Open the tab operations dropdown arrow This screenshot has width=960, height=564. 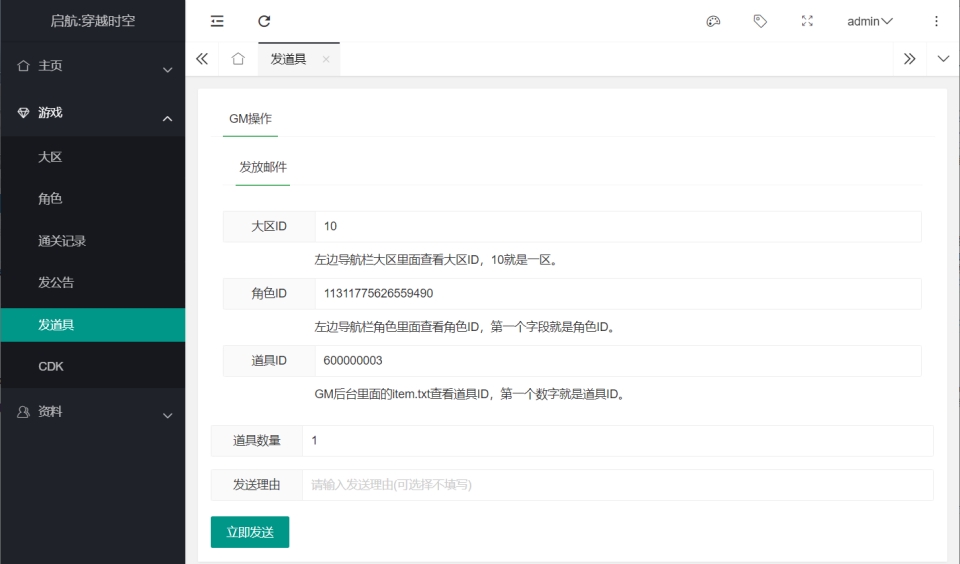point(943,59)
